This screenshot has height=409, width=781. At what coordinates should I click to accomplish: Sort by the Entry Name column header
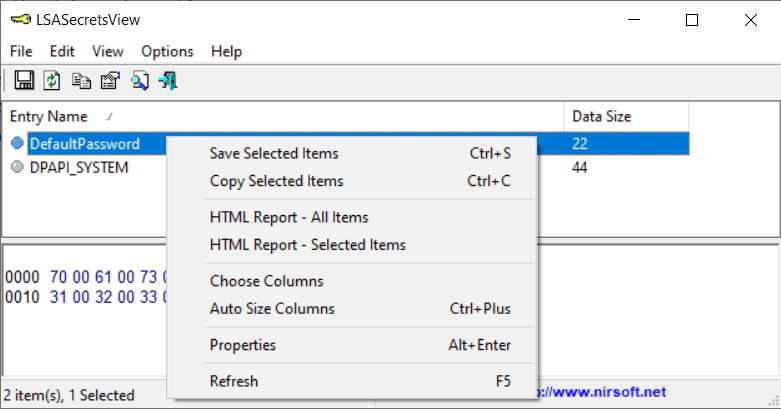tap(283, 117)
